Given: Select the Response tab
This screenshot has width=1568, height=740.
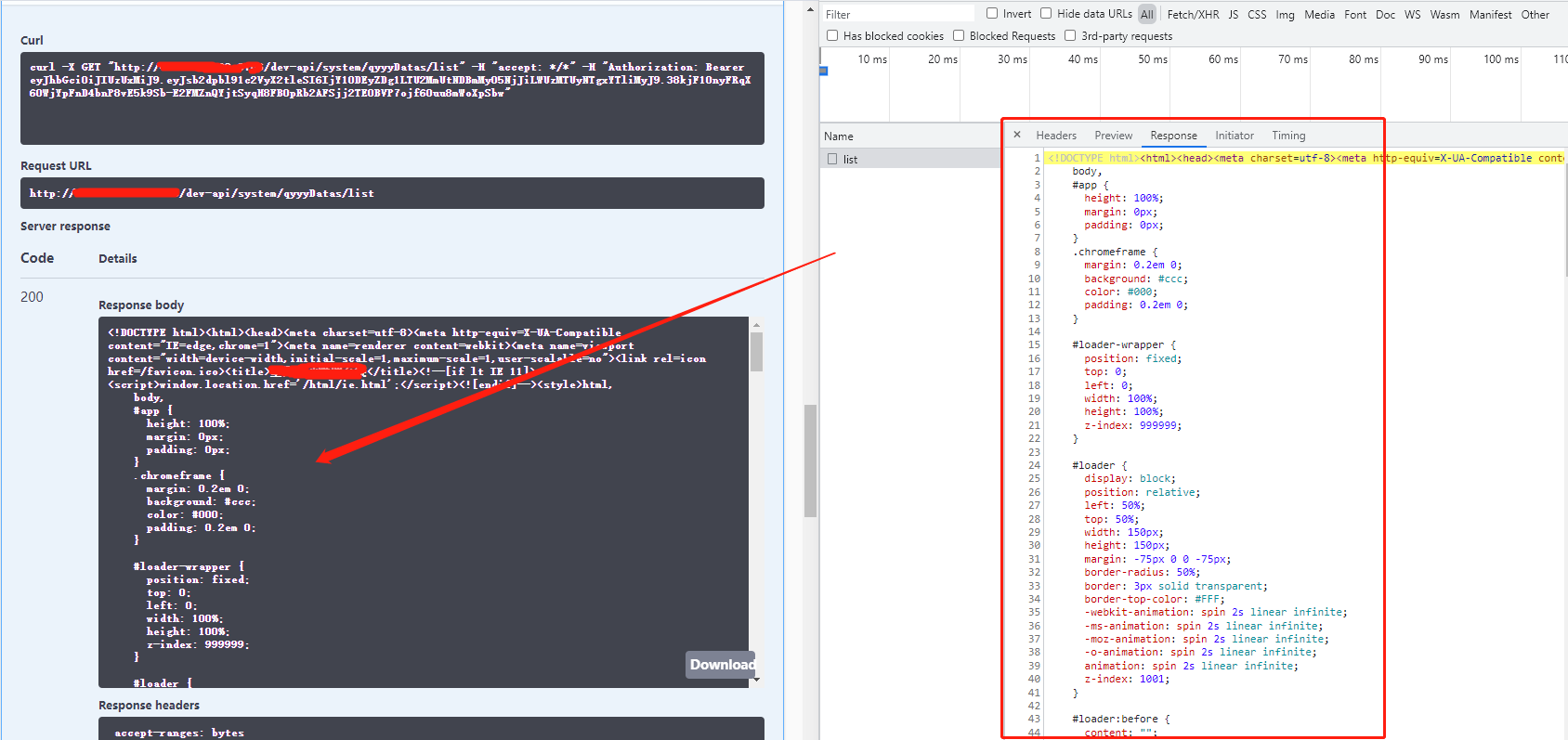Looking at the screenshot, I should [x=1173, y=136].
